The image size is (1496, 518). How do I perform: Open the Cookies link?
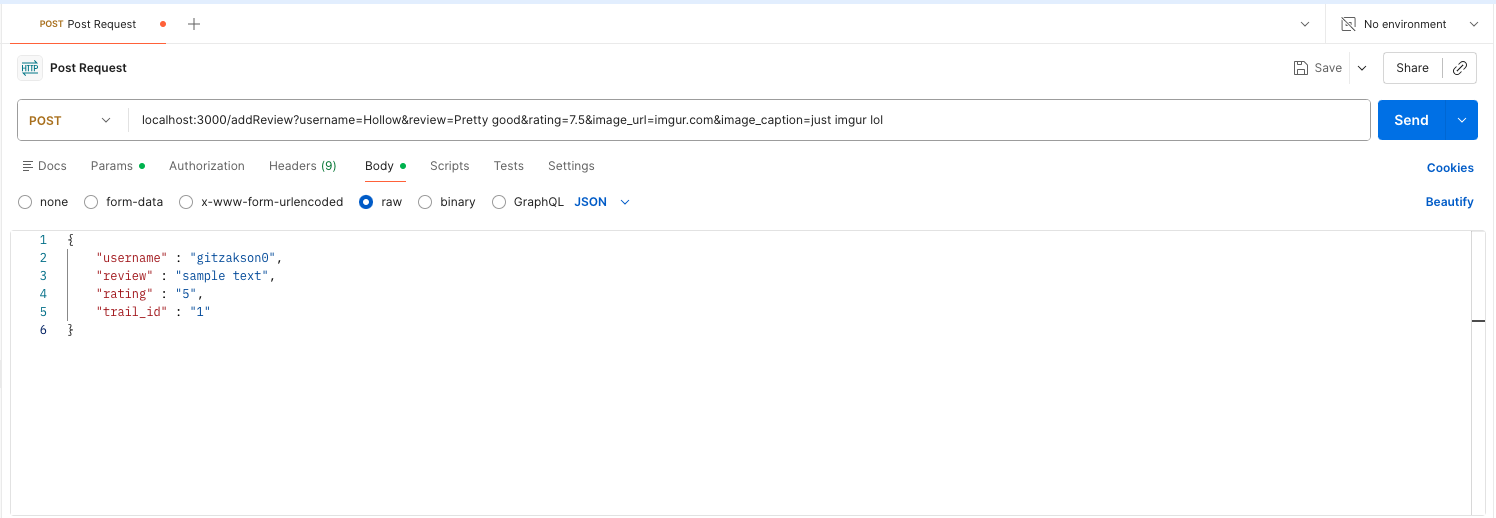point(1450,168)
